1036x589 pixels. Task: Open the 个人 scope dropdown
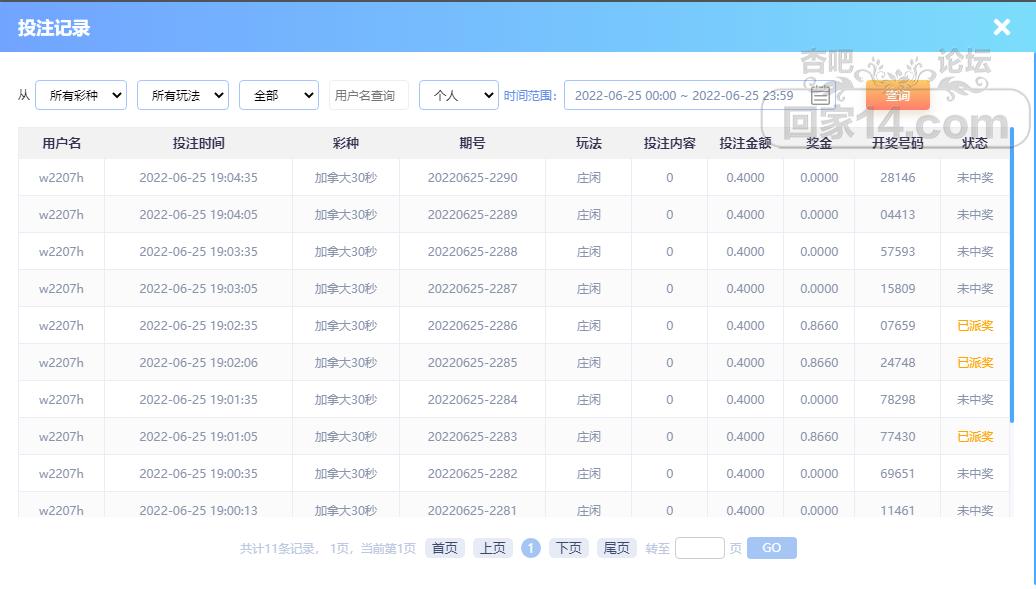pyautogui.click(x=458, y=95)
